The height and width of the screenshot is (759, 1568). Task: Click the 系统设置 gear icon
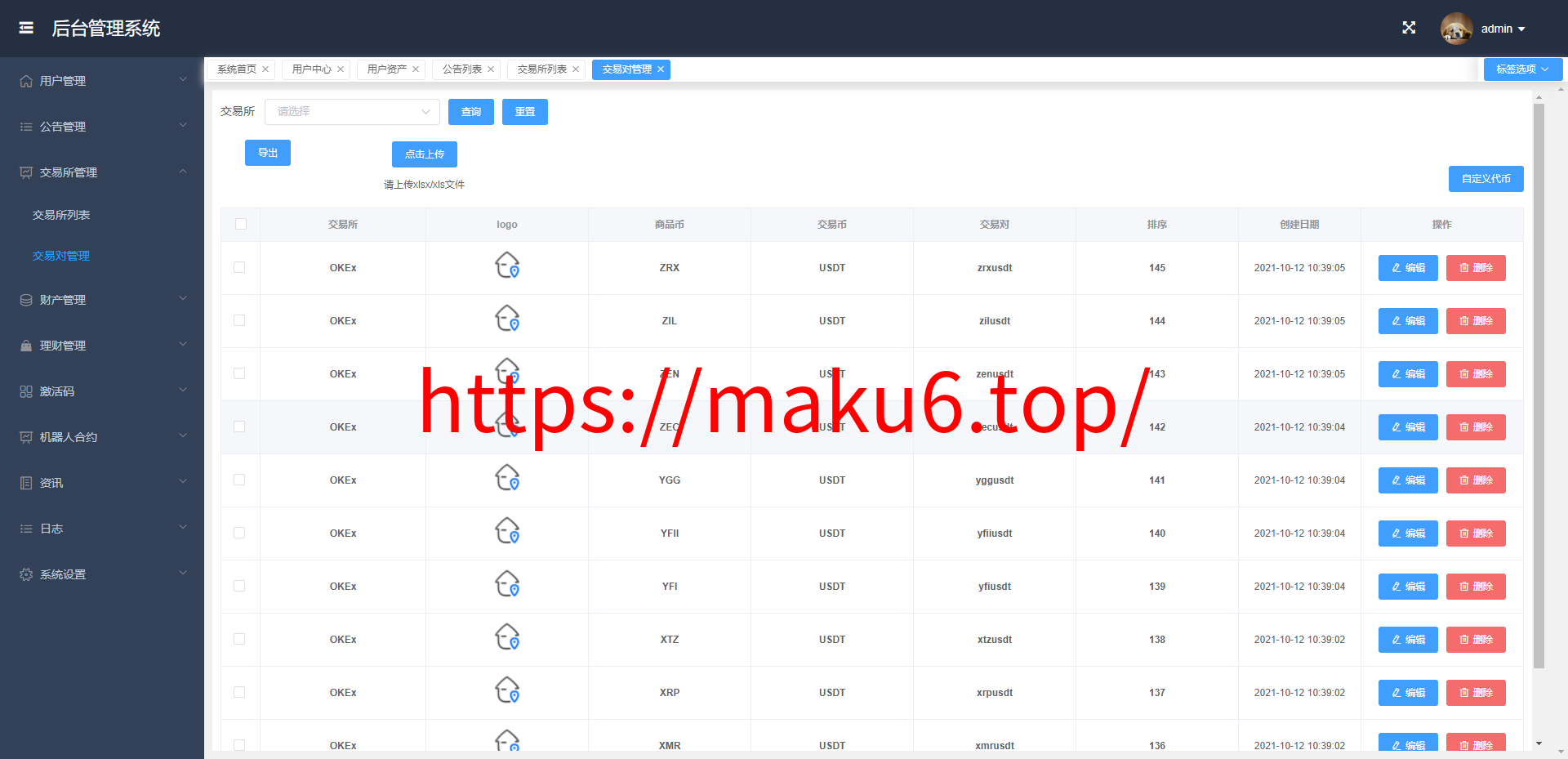click(26, 574)
